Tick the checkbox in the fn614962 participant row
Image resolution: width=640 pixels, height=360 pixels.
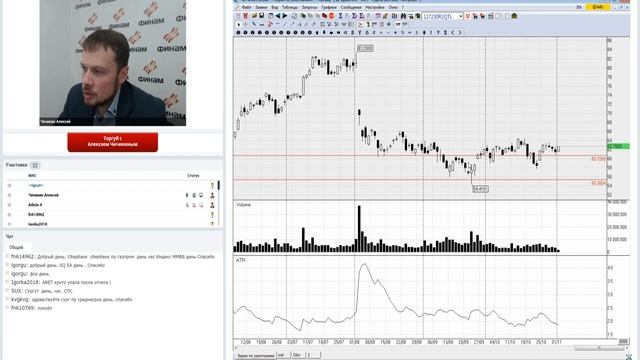pos(9,215)
